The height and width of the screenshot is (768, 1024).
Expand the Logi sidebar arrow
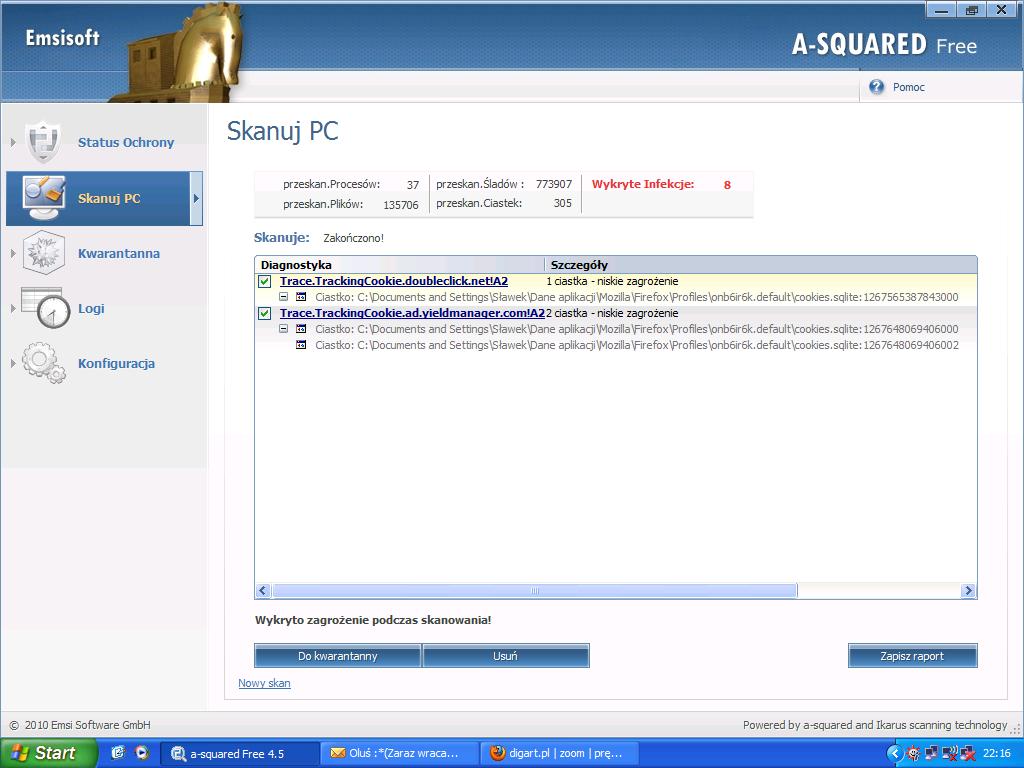[13, 308]
